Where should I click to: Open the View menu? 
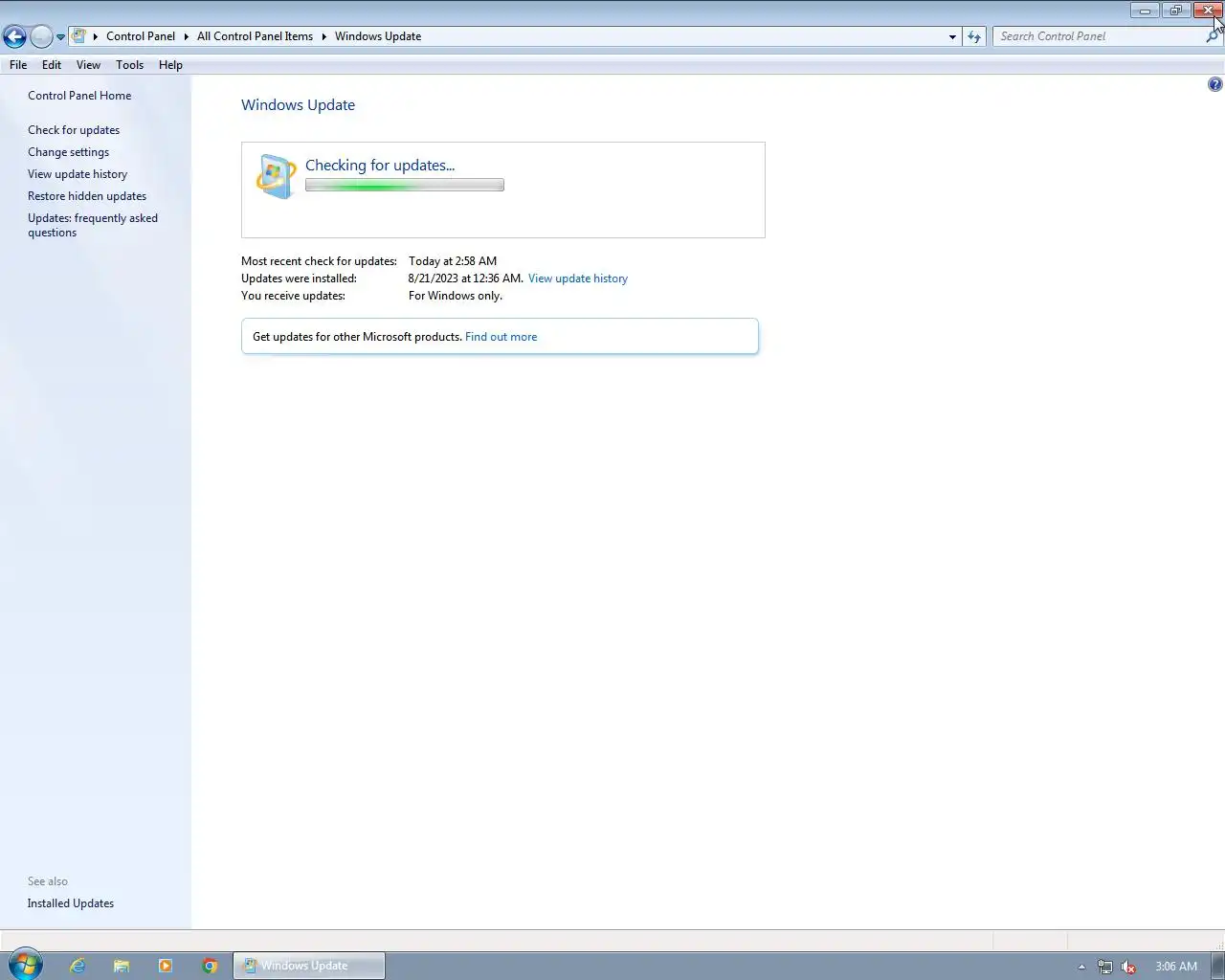point(88,65)
